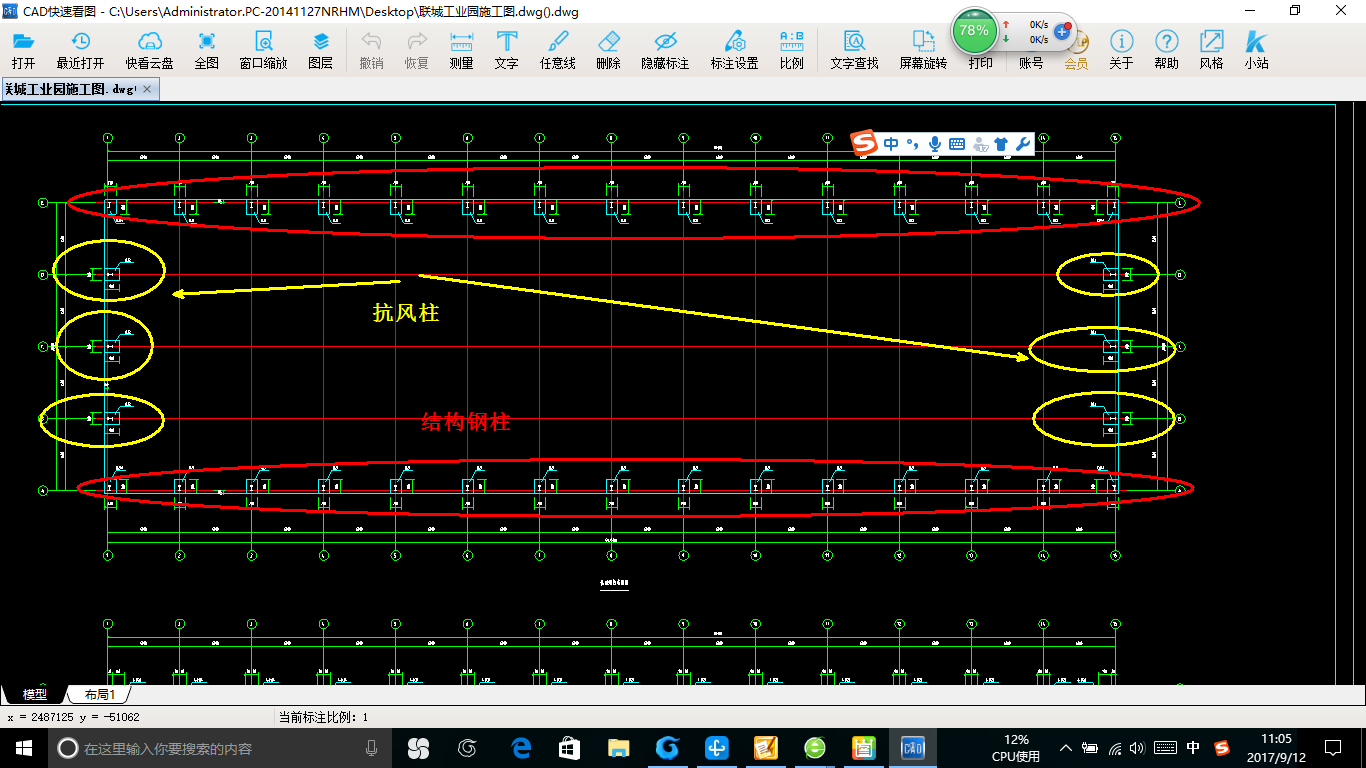Click the Sogou S logo on IME bar
Viewport: 1366px width, 768px height.
pyautogui.click(x=864, y=144)
